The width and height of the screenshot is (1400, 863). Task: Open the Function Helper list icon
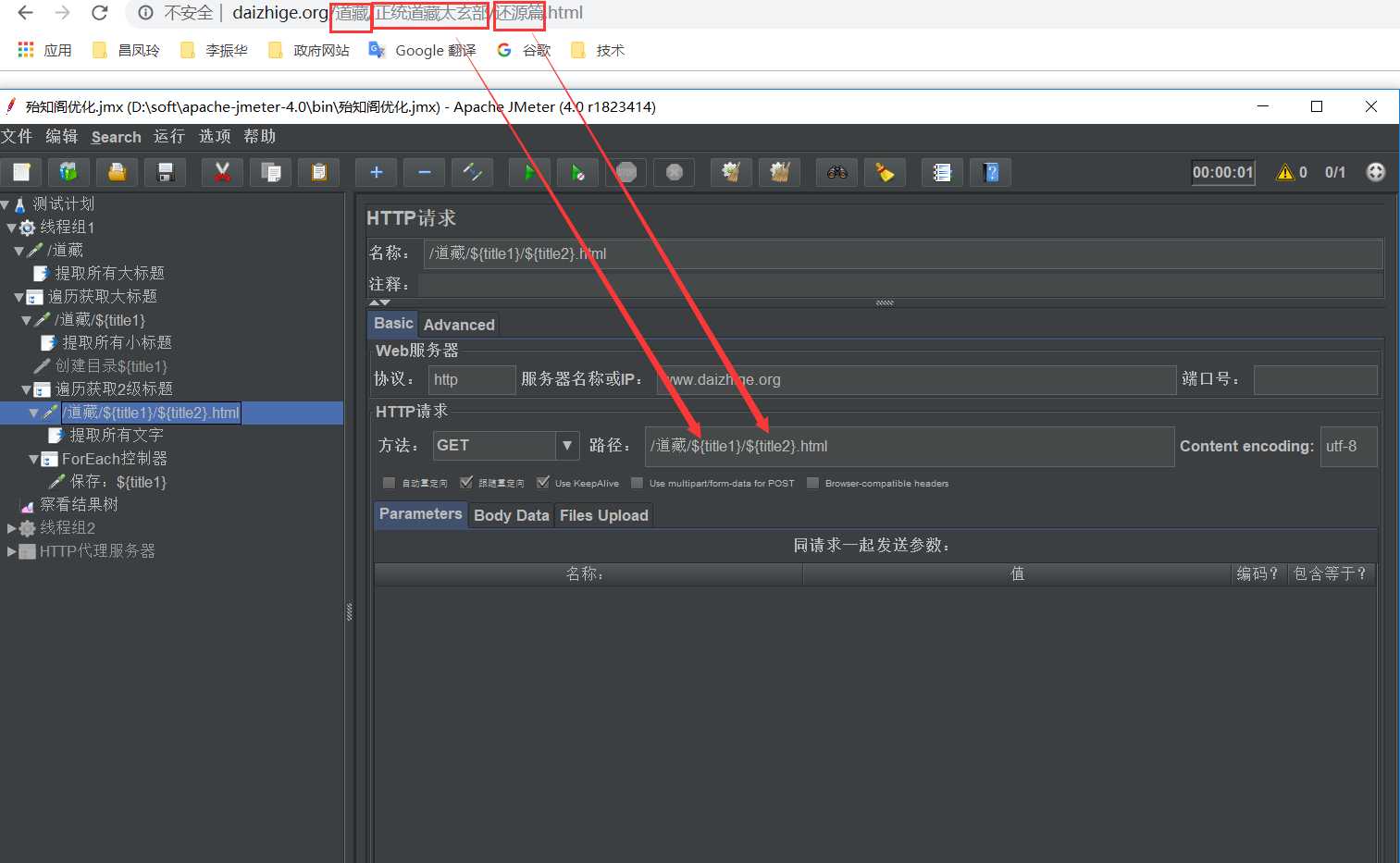(x=943, y=172)
